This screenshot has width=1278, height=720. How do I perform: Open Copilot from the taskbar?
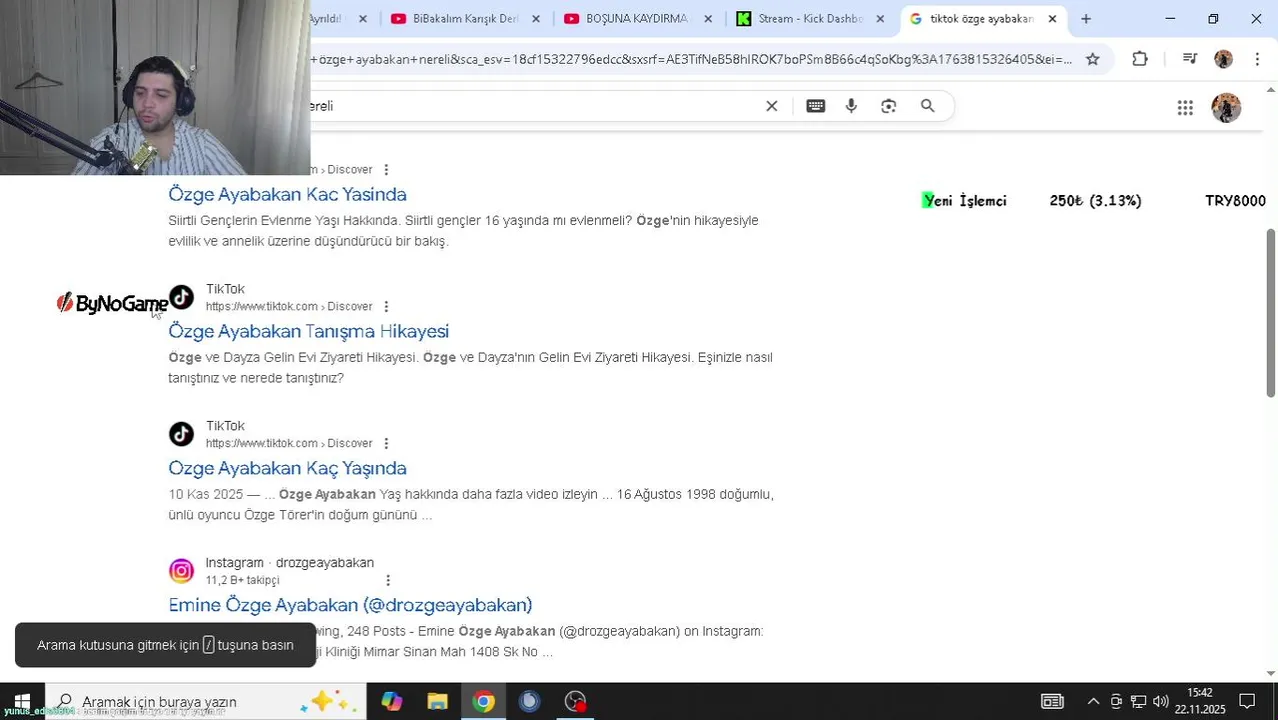coord(391,702)
